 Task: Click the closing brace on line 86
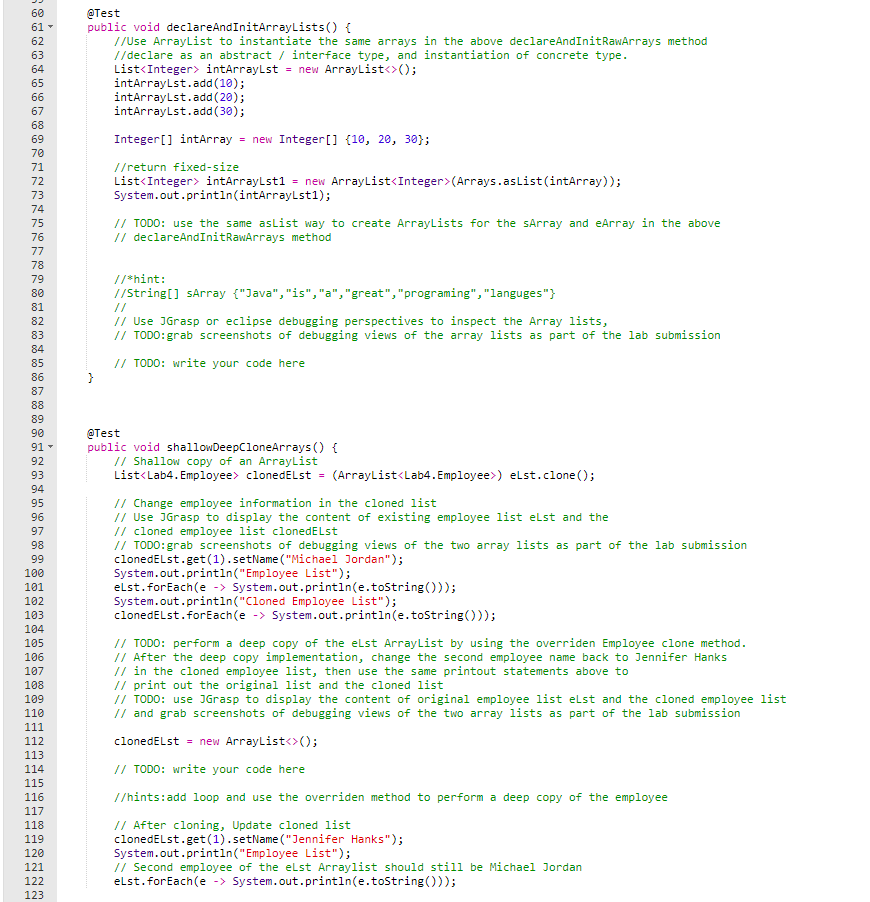click(89, 377)
